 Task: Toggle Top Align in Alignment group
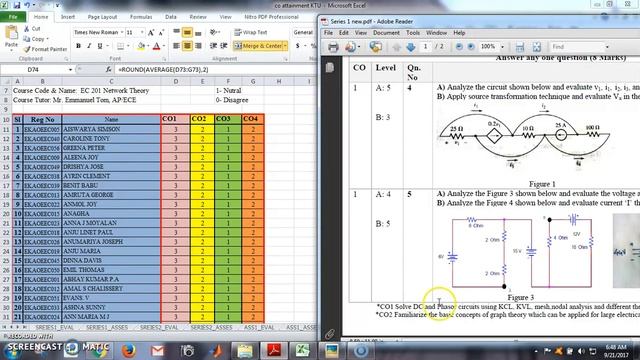[176, 32]
